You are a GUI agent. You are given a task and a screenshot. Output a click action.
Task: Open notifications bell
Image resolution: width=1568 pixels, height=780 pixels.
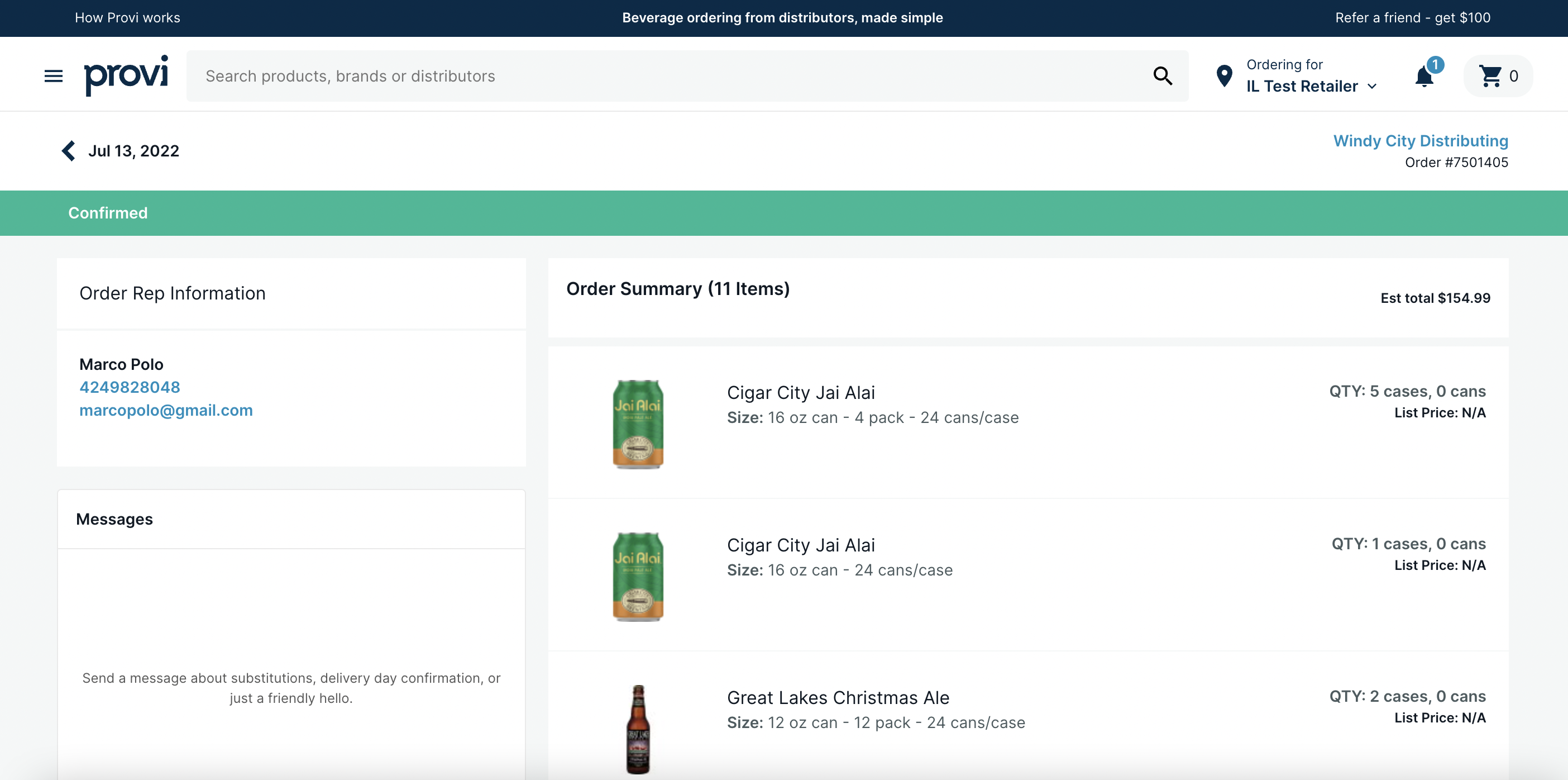point(1424,76)
